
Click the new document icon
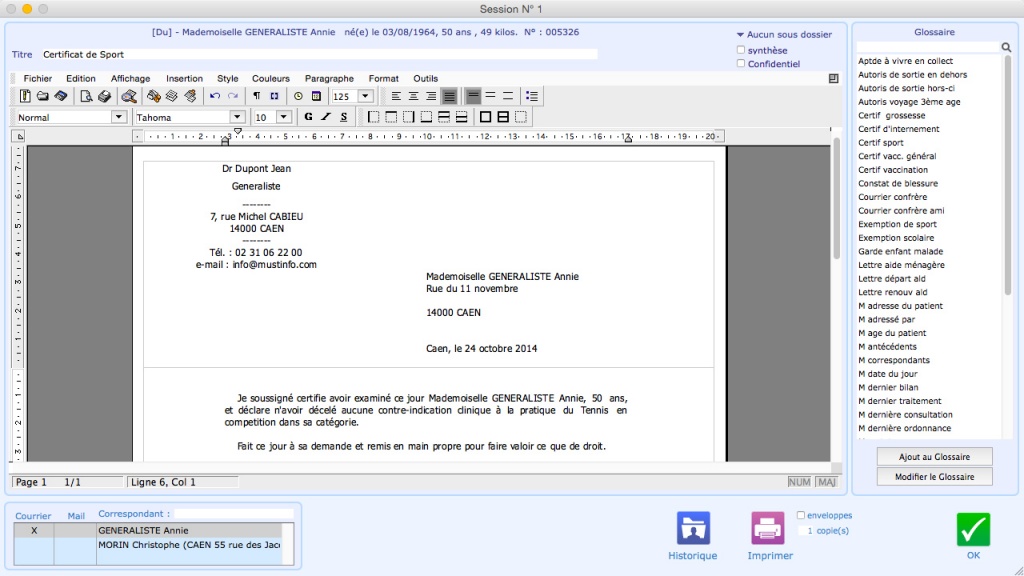(x=25, y=96)
